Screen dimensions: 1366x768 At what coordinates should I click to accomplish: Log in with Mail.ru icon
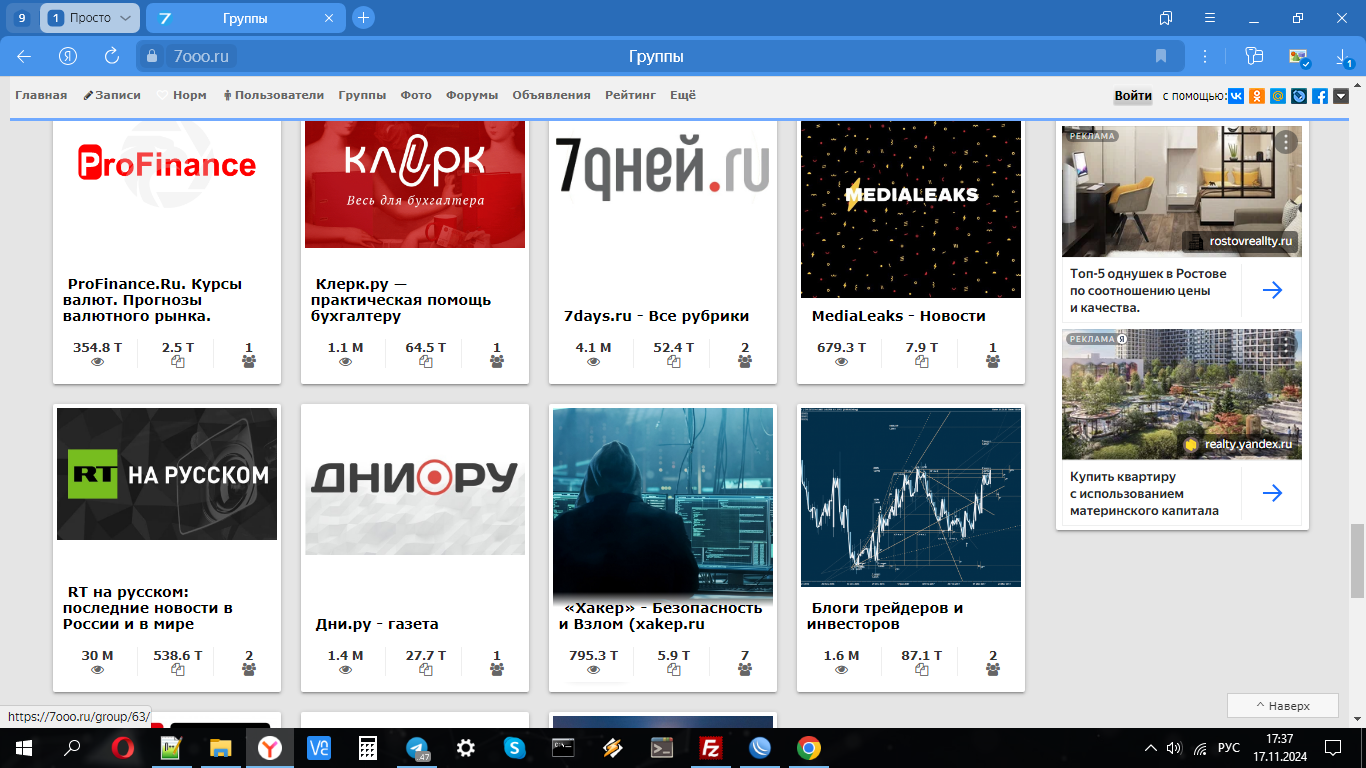(x=1278, y=96)
